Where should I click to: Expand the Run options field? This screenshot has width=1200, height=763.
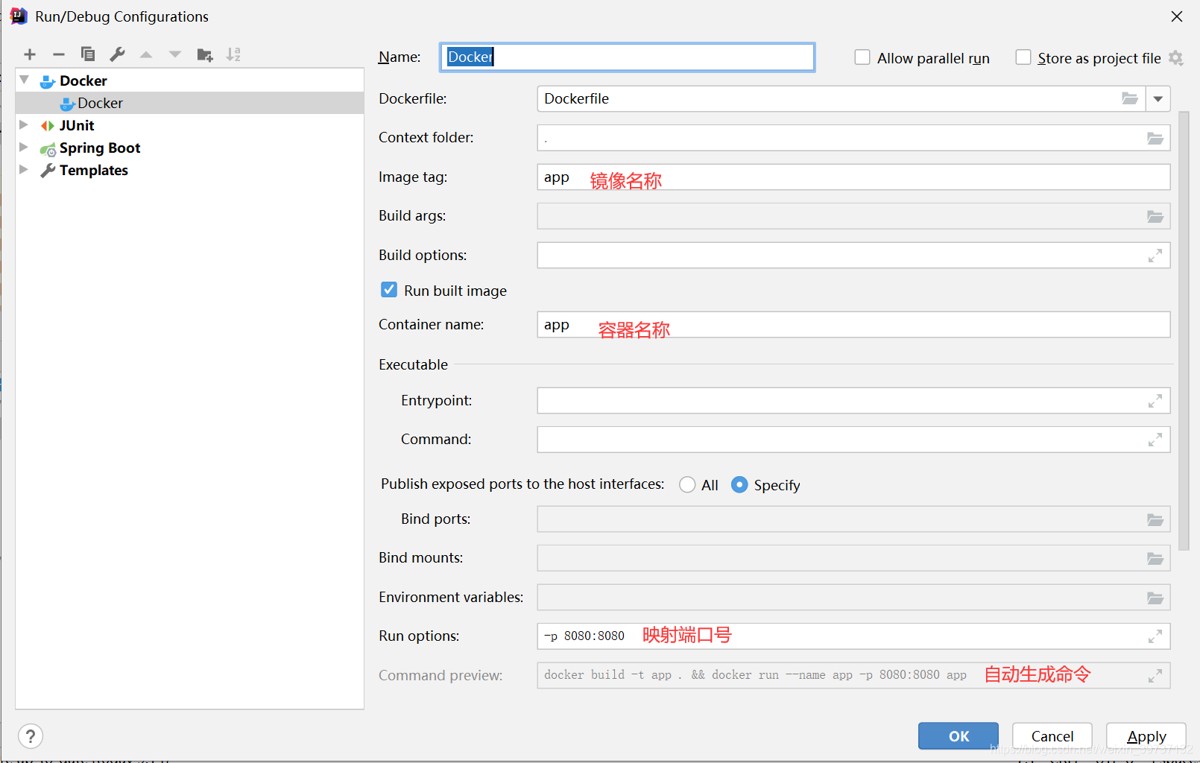(1155, 636)
